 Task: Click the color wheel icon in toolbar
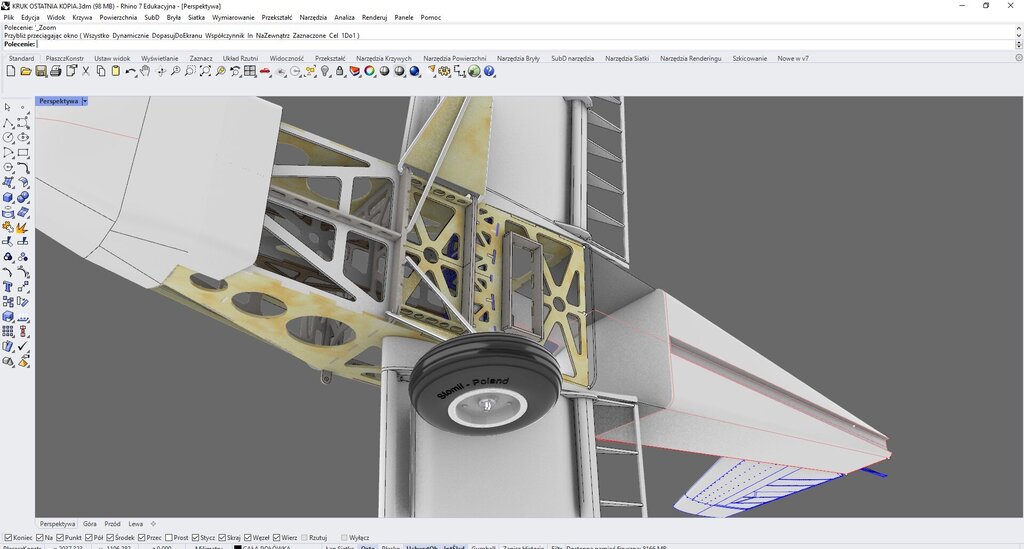[x=370, y=71]
